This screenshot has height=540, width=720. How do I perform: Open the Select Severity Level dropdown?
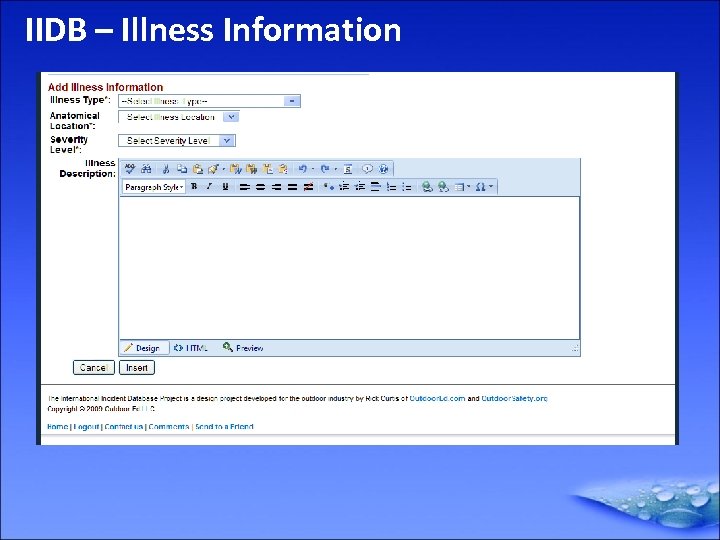pos(177,141)
